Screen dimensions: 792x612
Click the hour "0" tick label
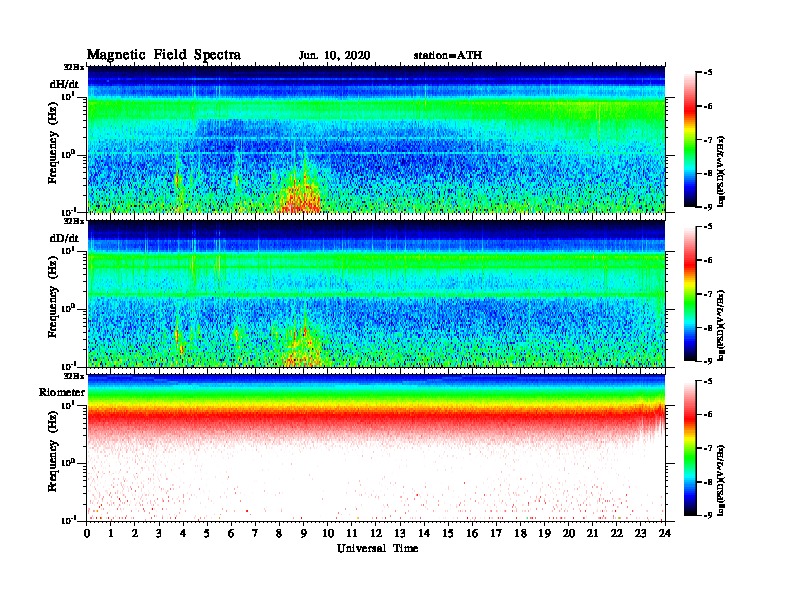tap(87, 533)
